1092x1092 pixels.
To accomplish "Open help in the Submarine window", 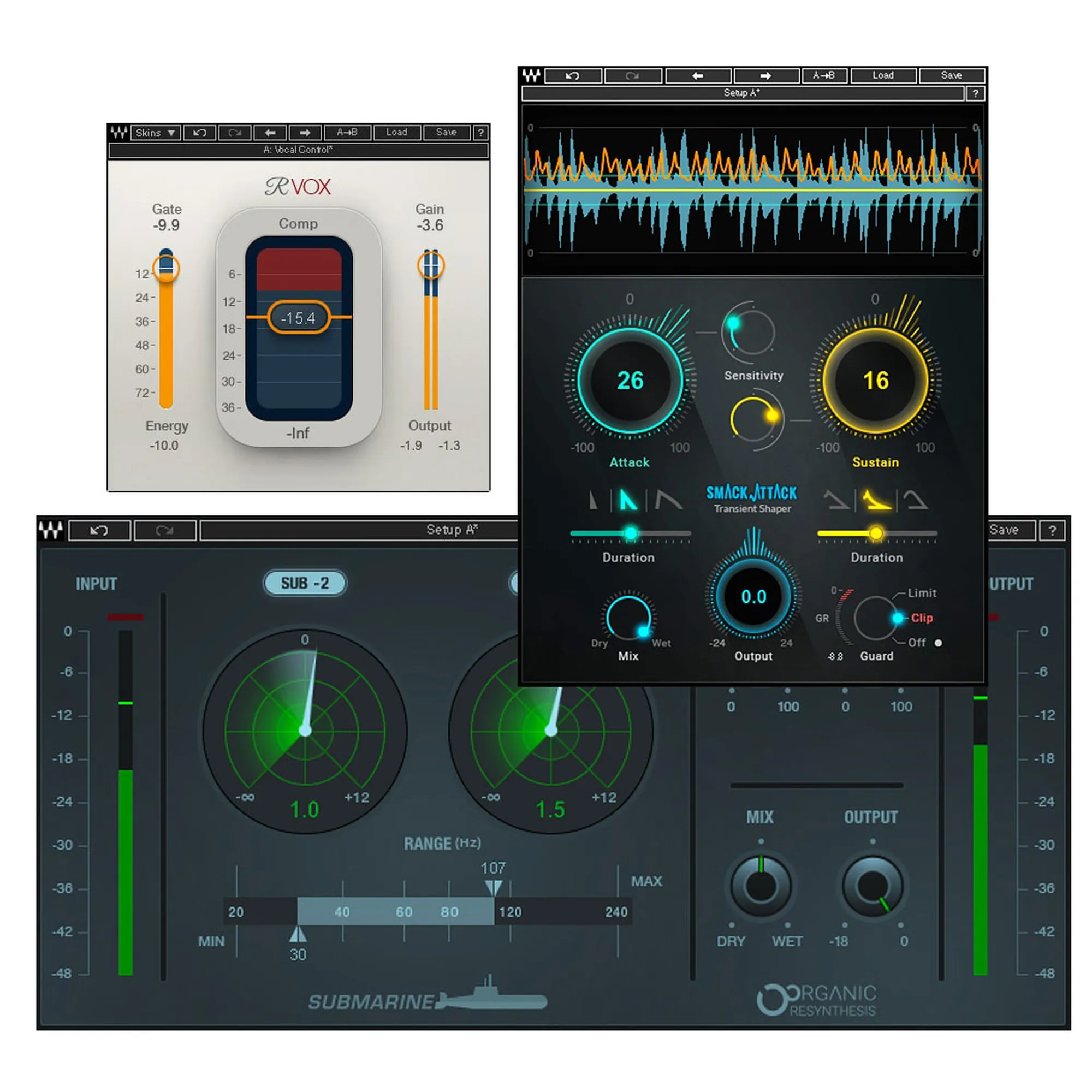I will 1052,531.
